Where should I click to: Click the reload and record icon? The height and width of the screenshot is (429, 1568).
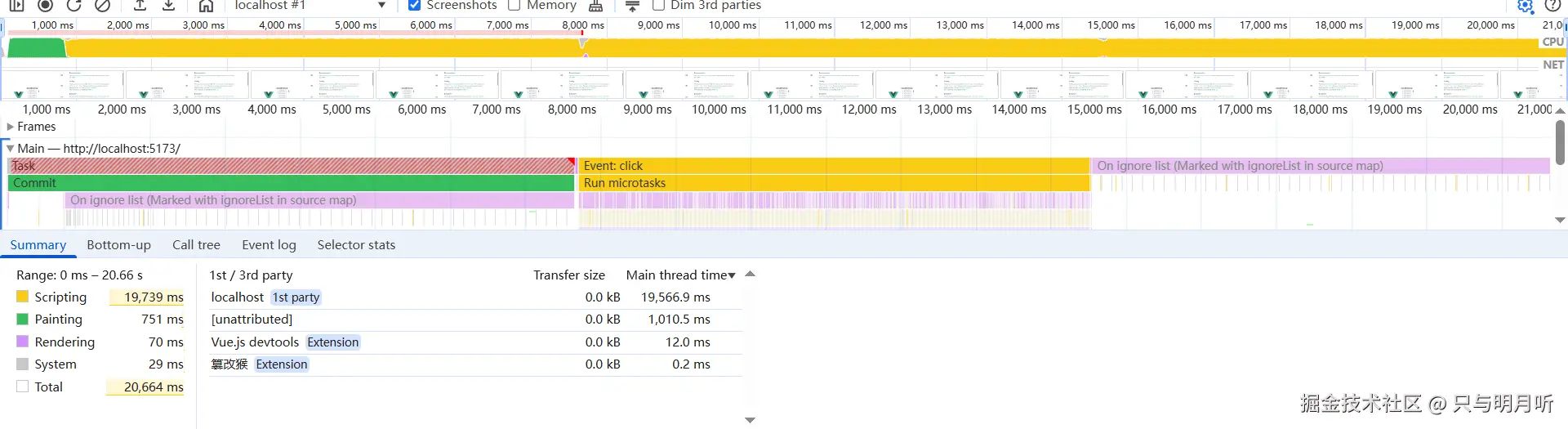(x=74, y=5)
